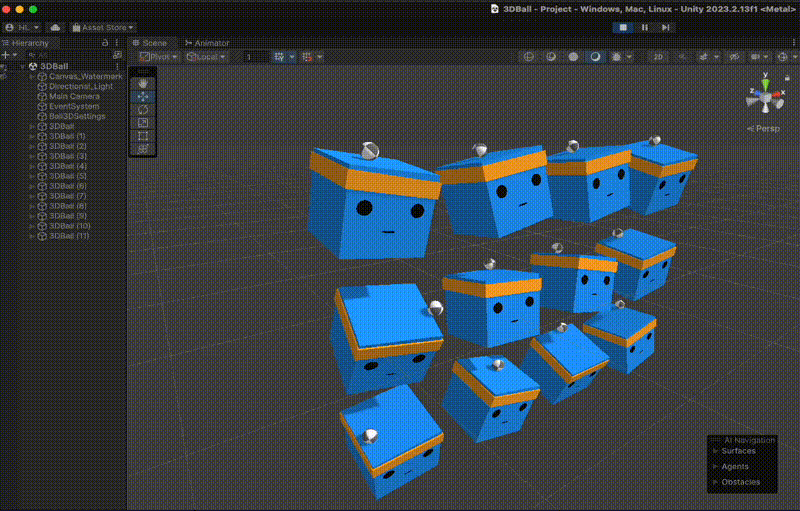Switch to the Animator tab
The image size is (800, 511).
coord(206,43)
